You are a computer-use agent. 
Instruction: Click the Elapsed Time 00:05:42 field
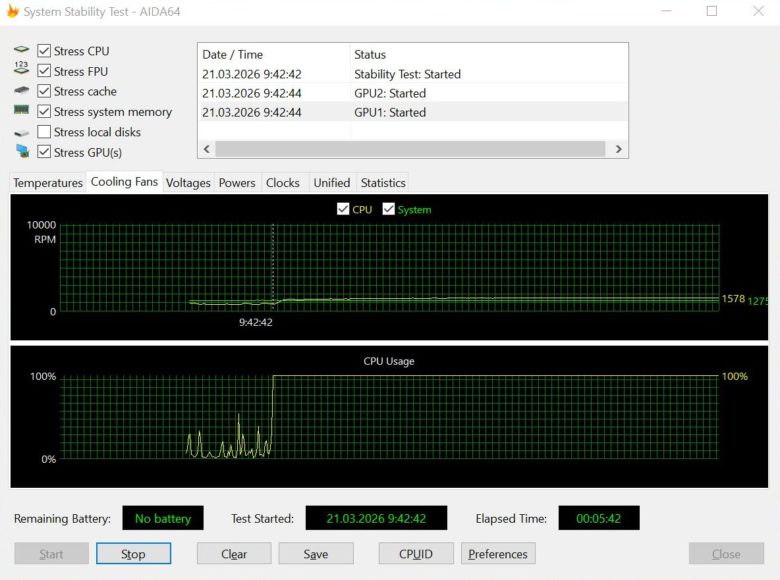coord(599,518)
